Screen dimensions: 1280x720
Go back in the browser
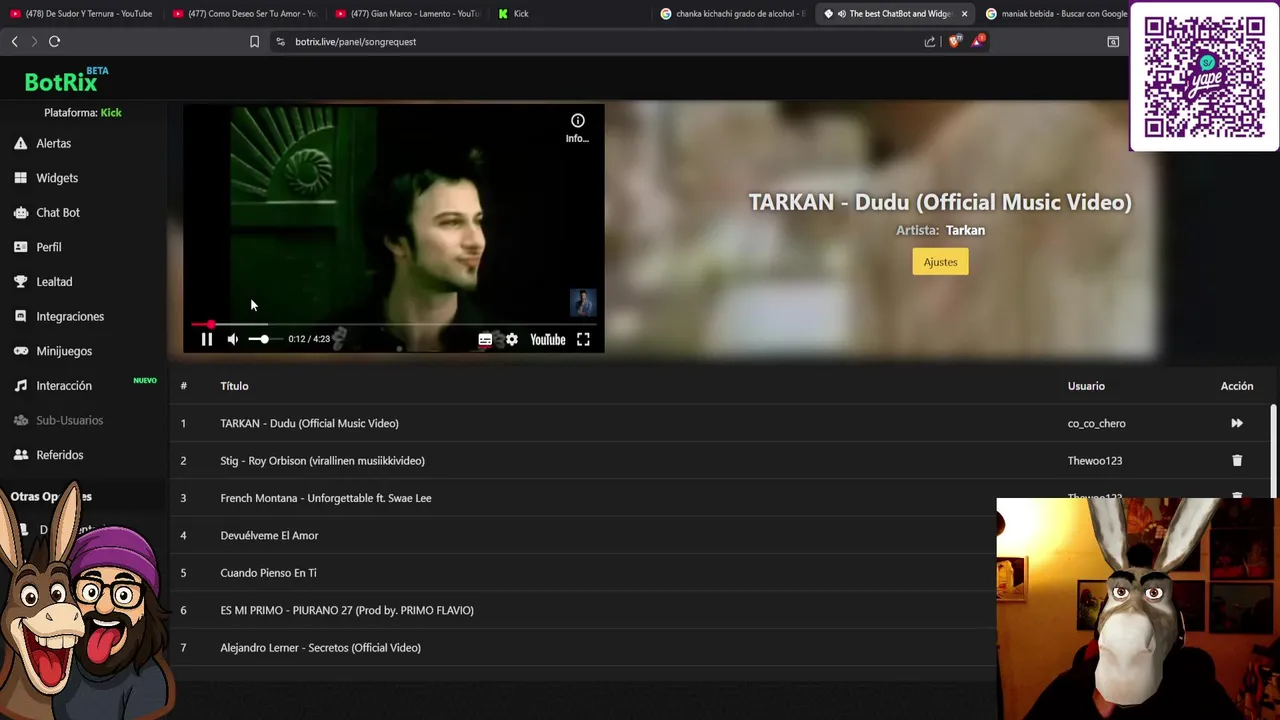[14, 42]
